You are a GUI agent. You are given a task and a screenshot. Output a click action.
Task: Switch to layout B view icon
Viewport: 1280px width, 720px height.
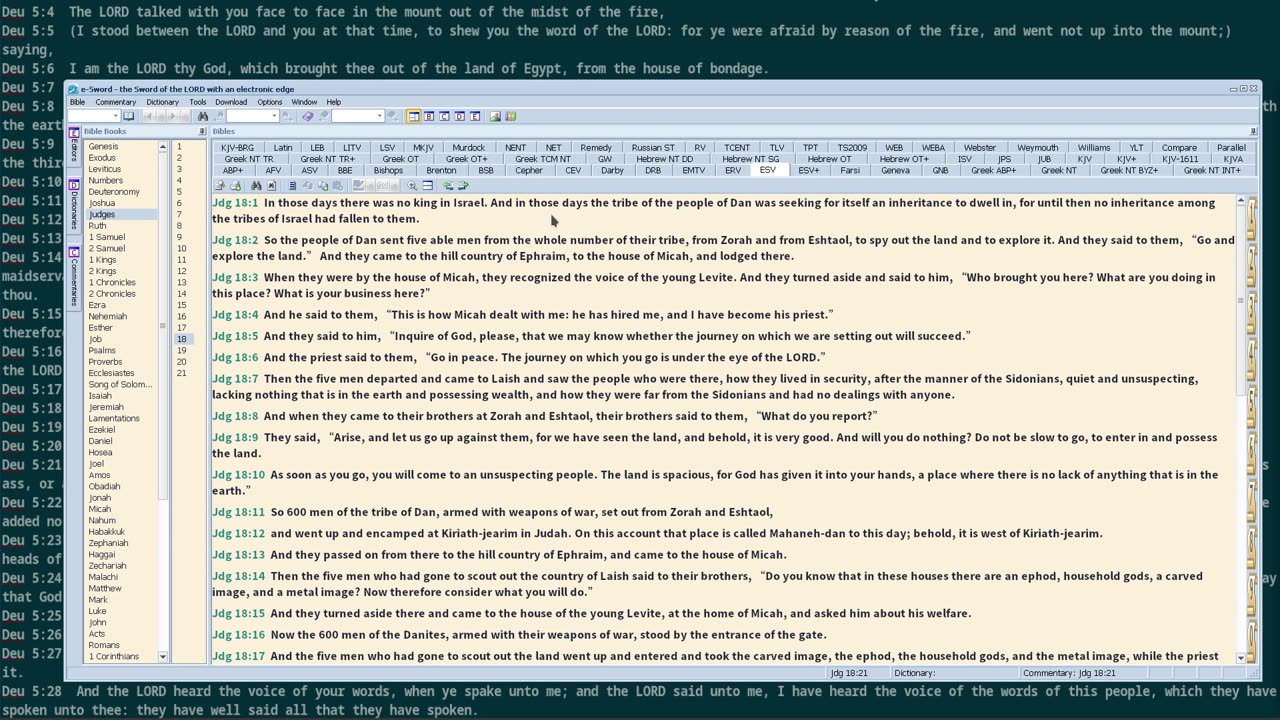[429, 116]
